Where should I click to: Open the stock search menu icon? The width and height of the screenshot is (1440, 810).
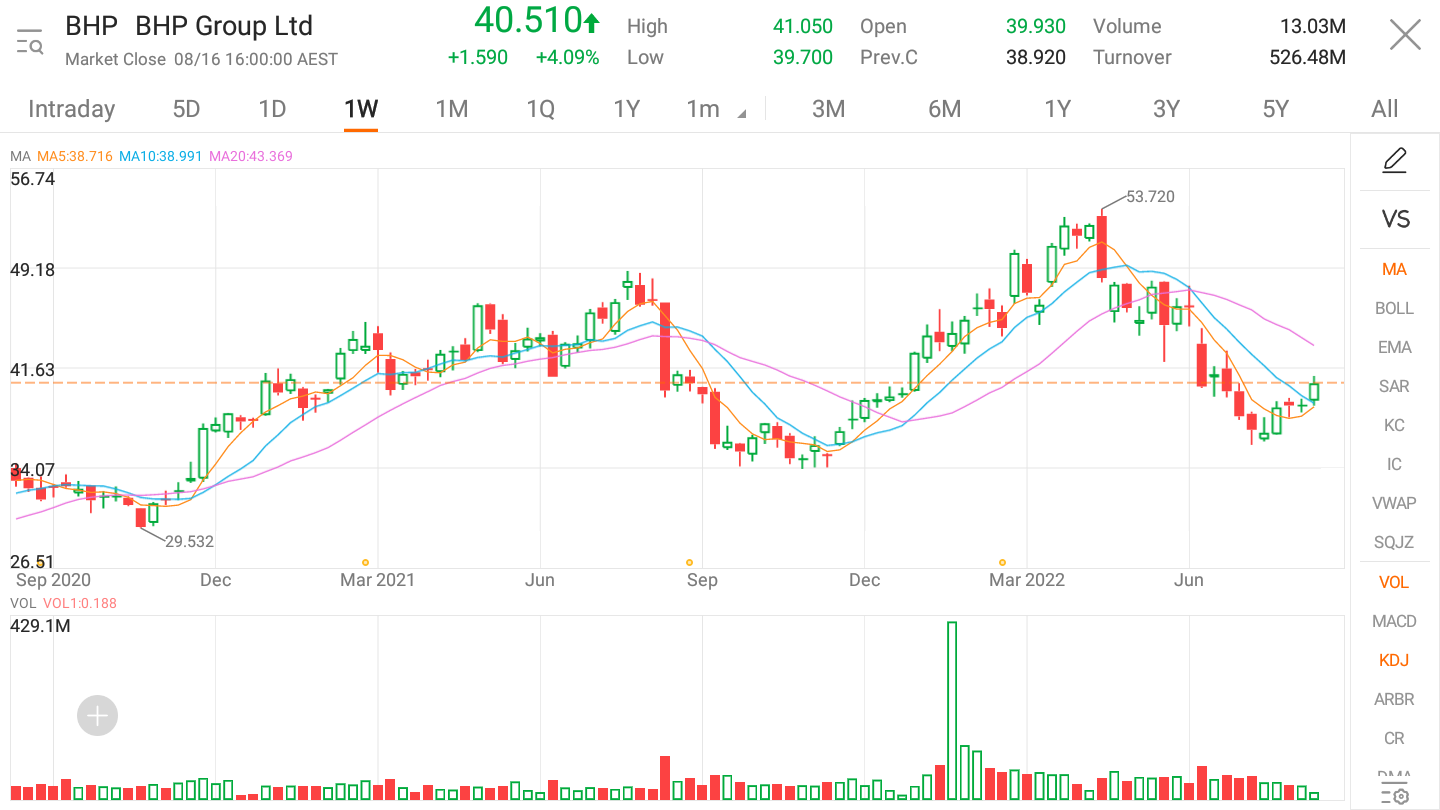(30, 41)
